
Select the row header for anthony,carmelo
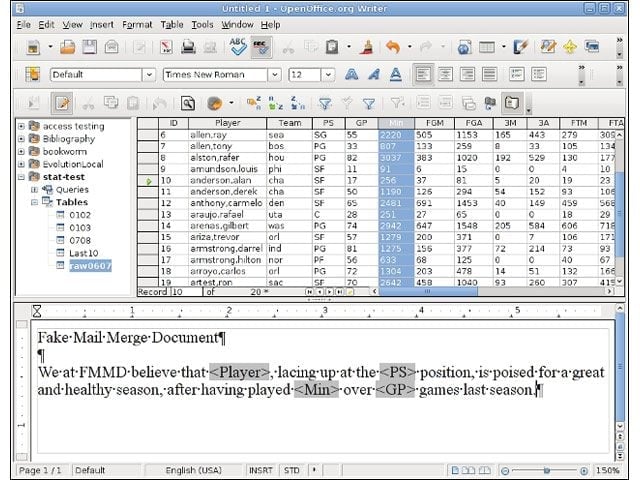coord(148,203)
